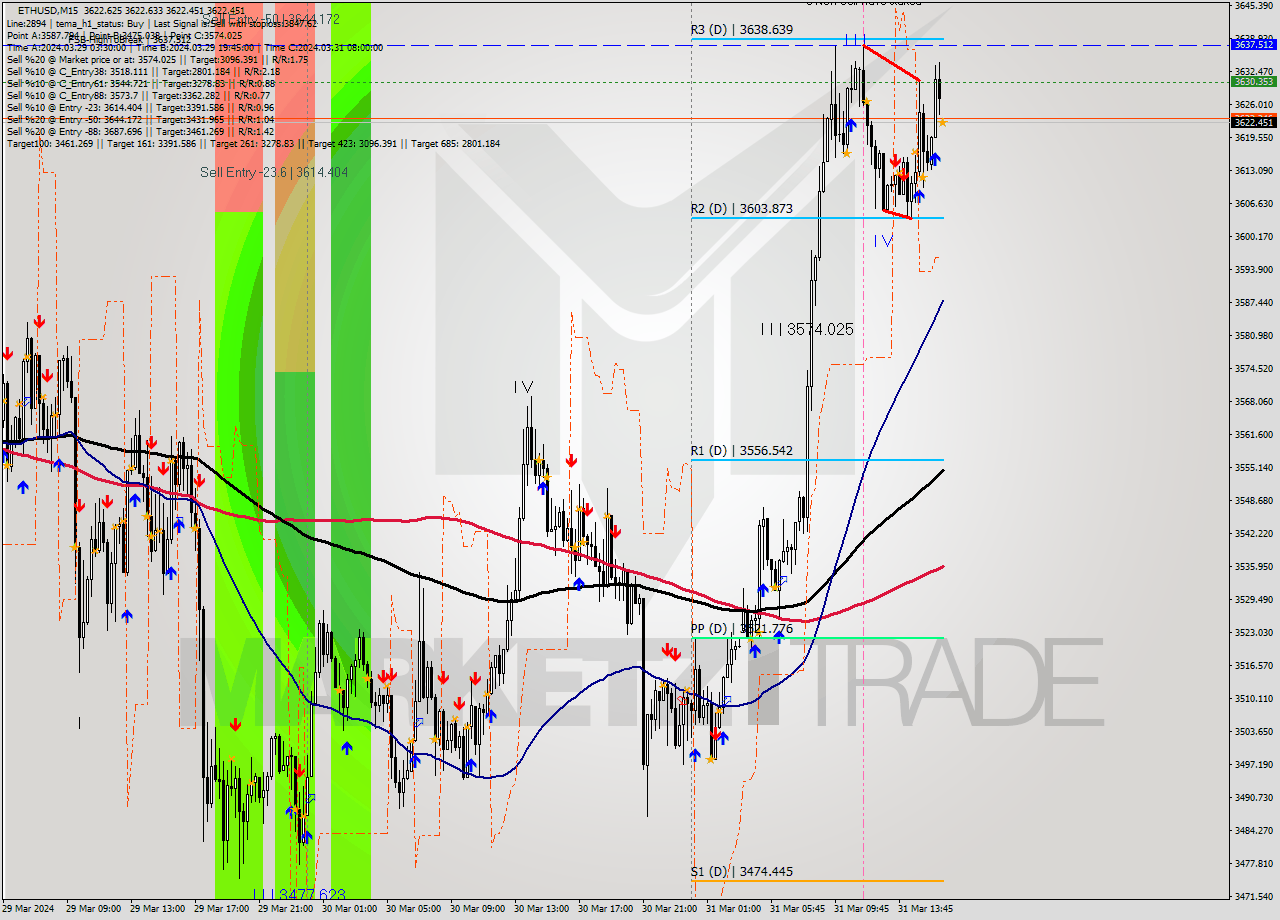Click the '31 Mar 09:45' time label
1280x920 pixels.
862,909
